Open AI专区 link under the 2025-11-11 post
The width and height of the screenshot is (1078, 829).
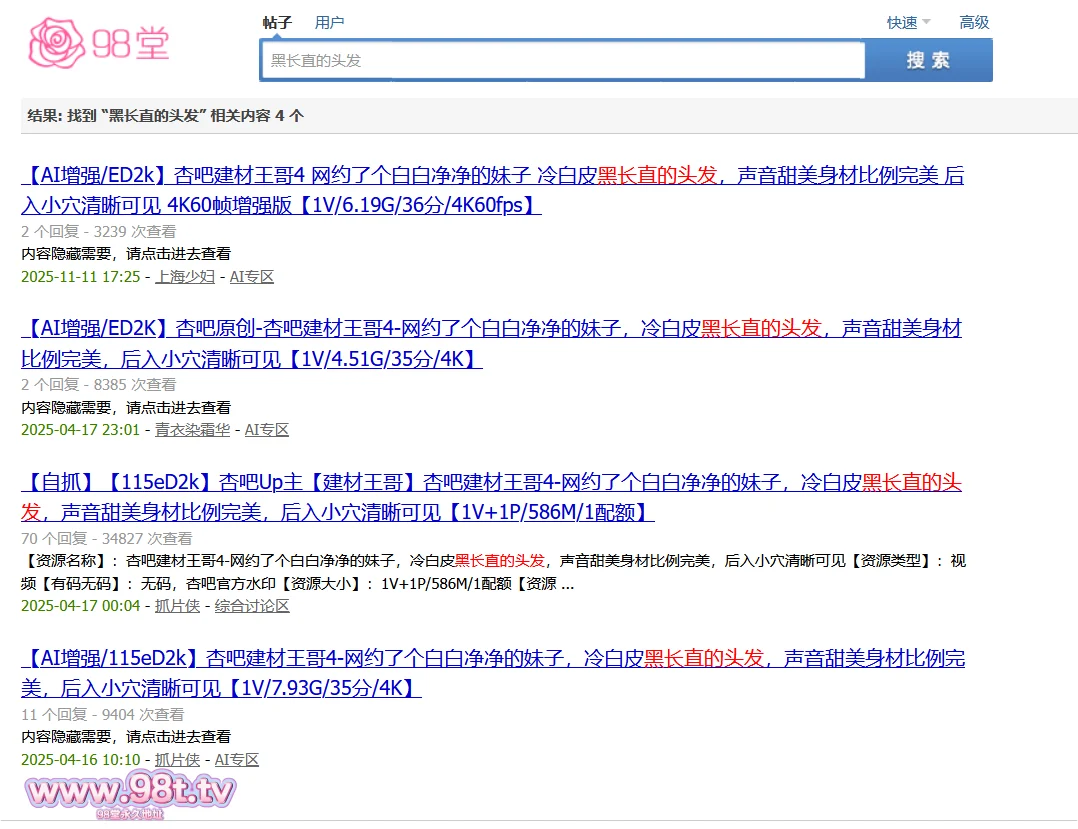pos(252,277)
